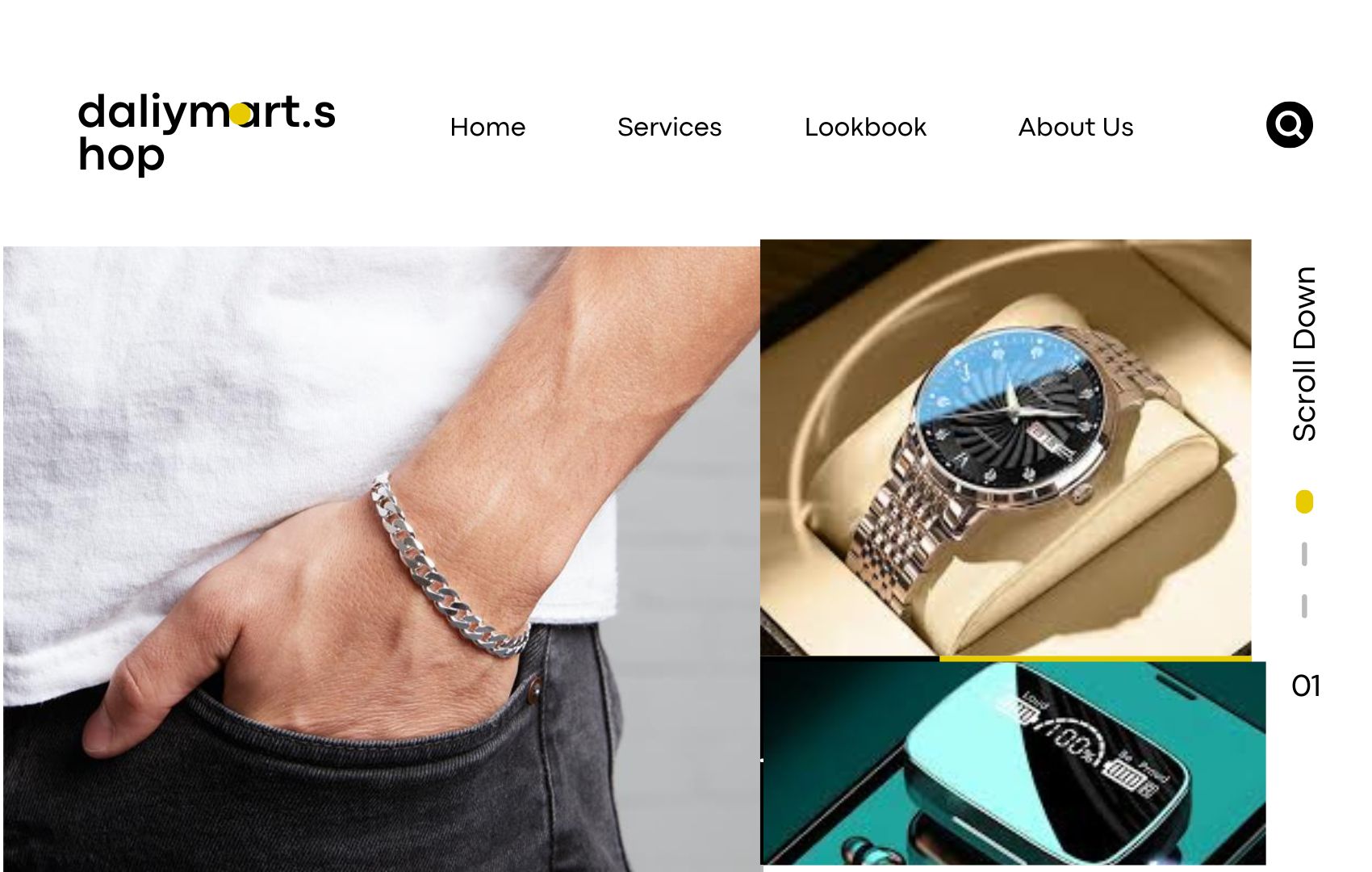The image size is (1372, 872).
Task: Navigate to Lookbook
Action: [865, 127]
